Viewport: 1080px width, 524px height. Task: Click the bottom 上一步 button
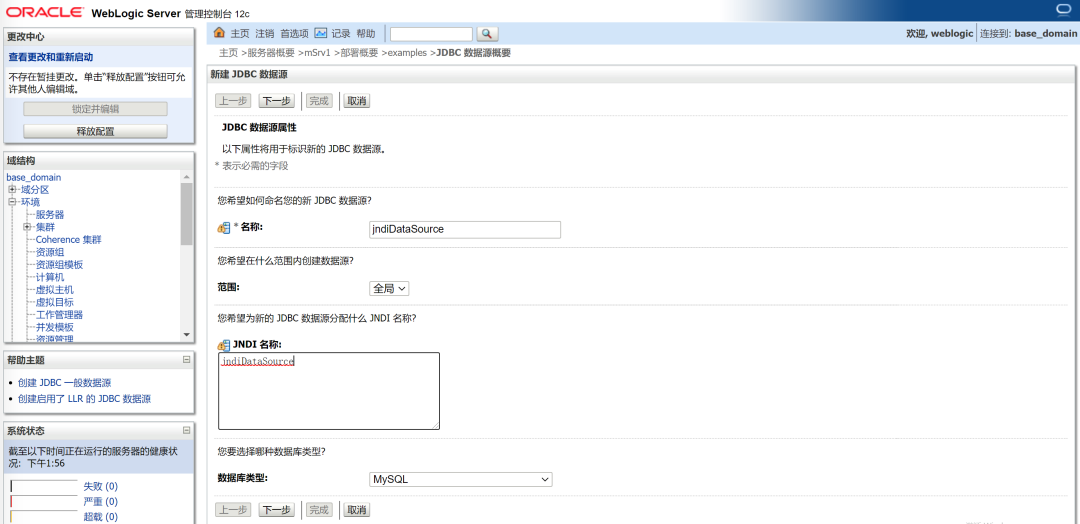pyautogui.click(x=233, y=510)
